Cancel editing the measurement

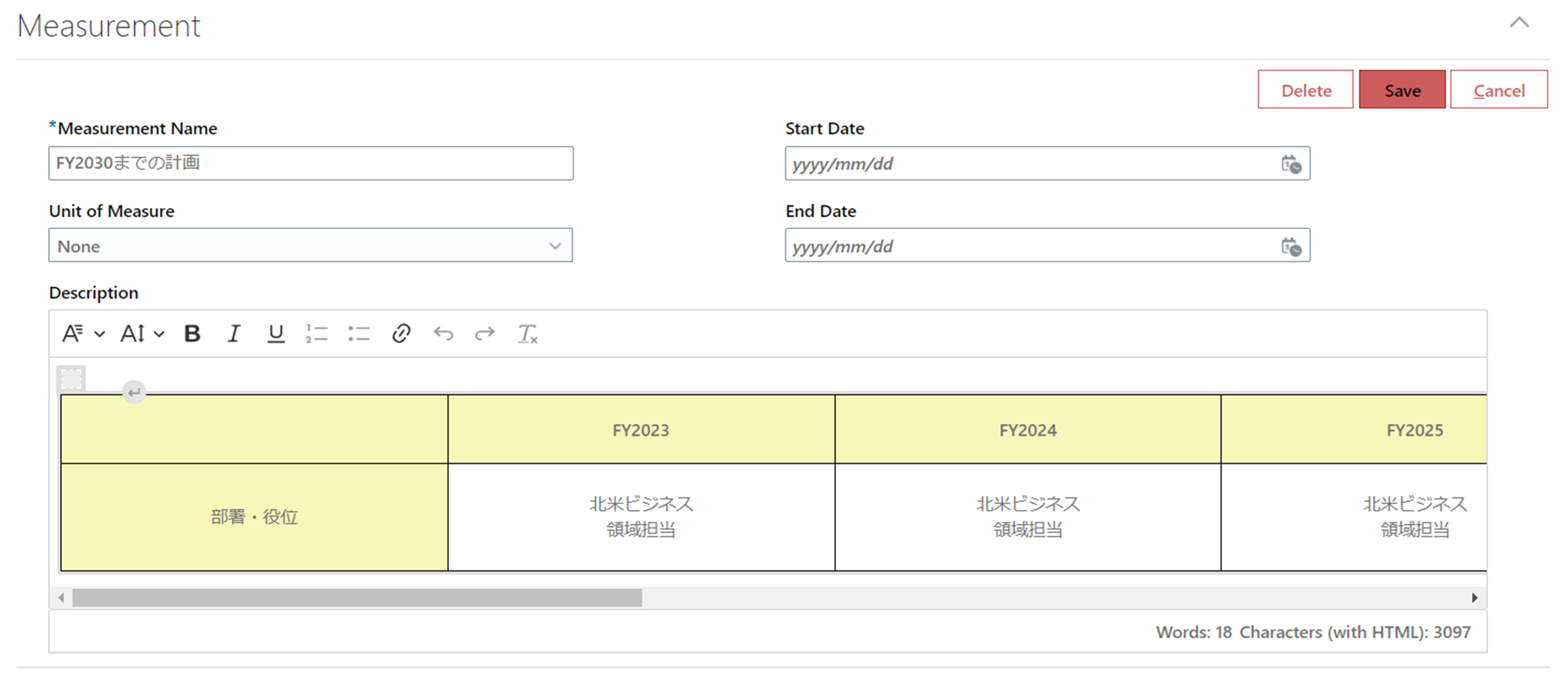pyautogui.click(x=1499, y=90)
